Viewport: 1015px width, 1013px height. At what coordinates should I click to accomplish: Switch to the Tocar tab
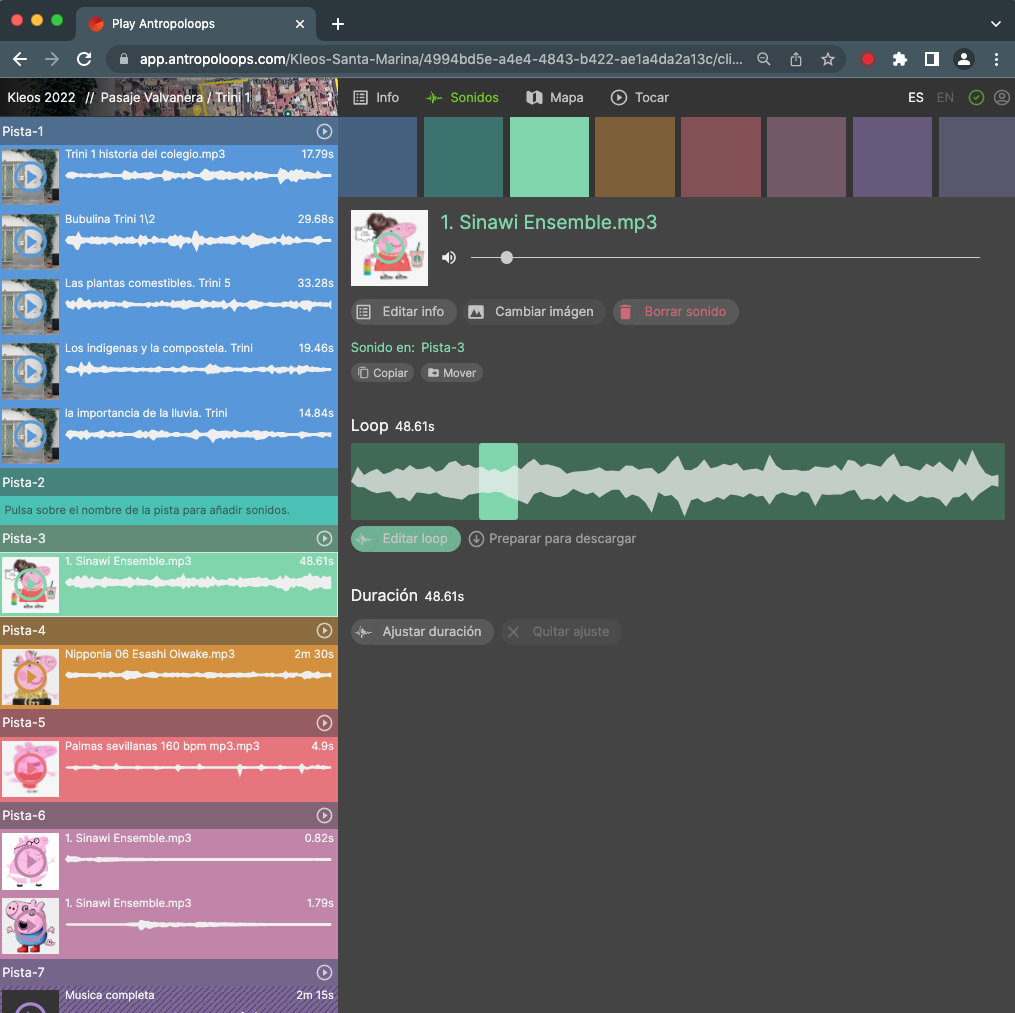click(640, 98)
